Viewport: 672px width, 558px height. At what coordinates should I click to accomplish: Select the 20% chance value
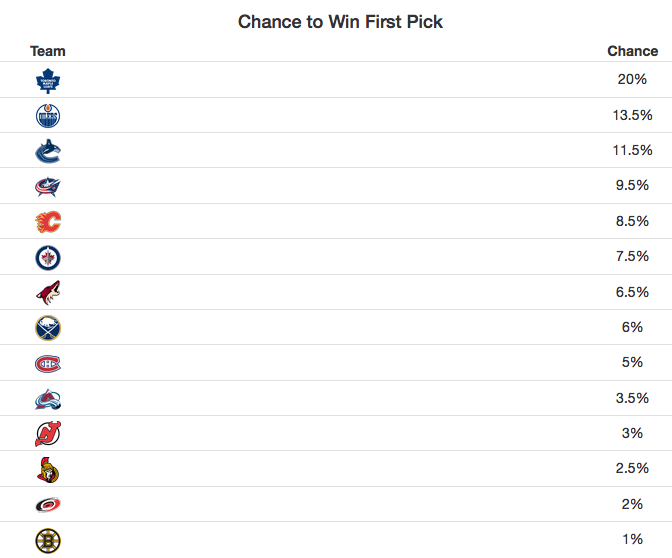632,79
